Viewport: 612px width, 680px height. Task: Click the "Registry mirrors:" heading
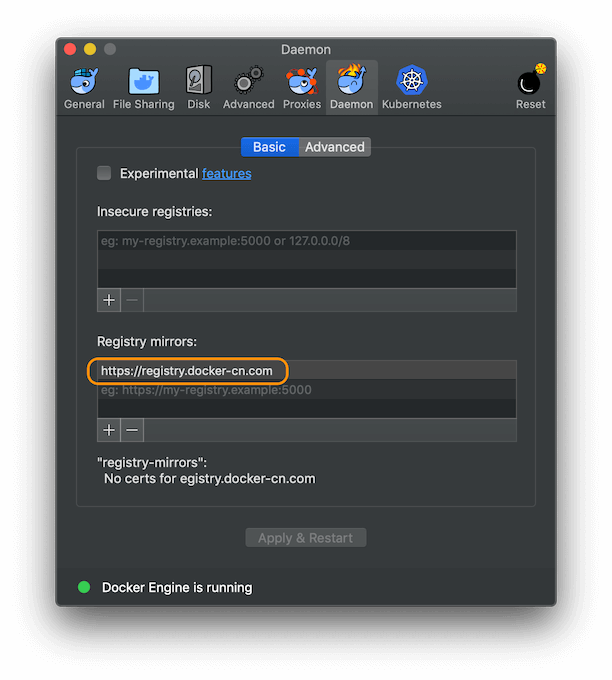point(147,342)
